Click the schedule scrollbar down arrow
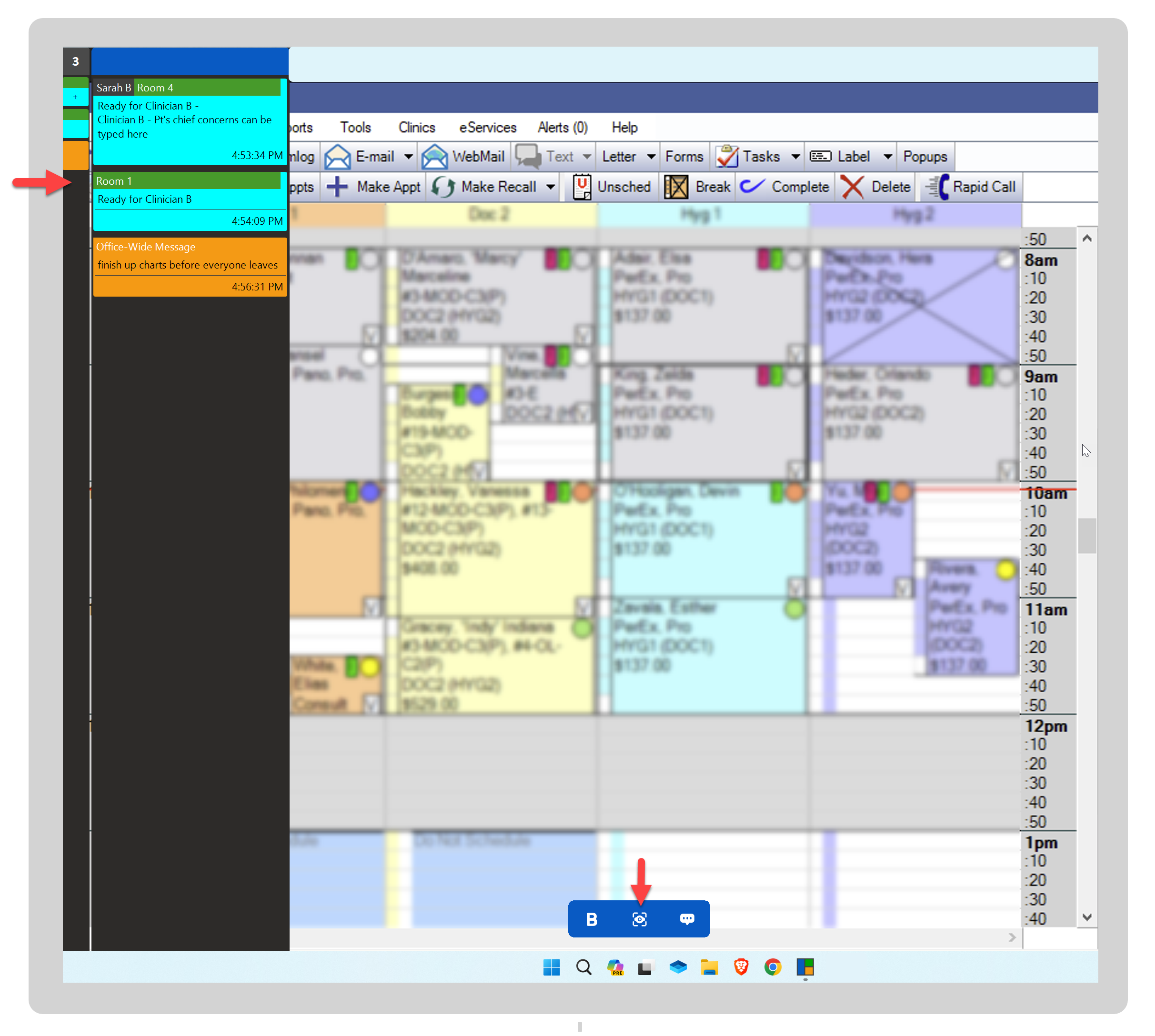Image resolution: width=1155 pixels, height=1036 pixels. tap(1088, 918)
